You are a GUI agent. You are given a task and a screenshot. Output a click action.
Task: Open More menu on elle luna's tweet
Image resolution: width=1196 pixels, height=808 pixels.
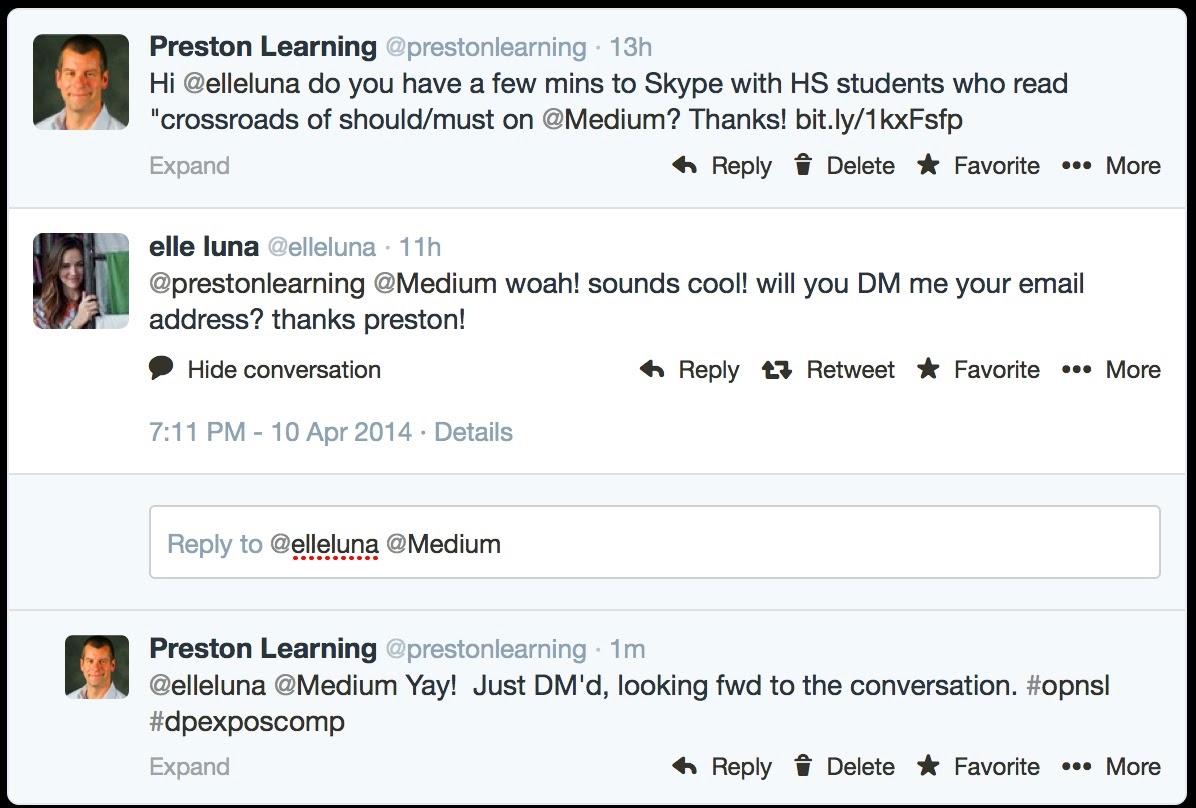click(1111, 370)
